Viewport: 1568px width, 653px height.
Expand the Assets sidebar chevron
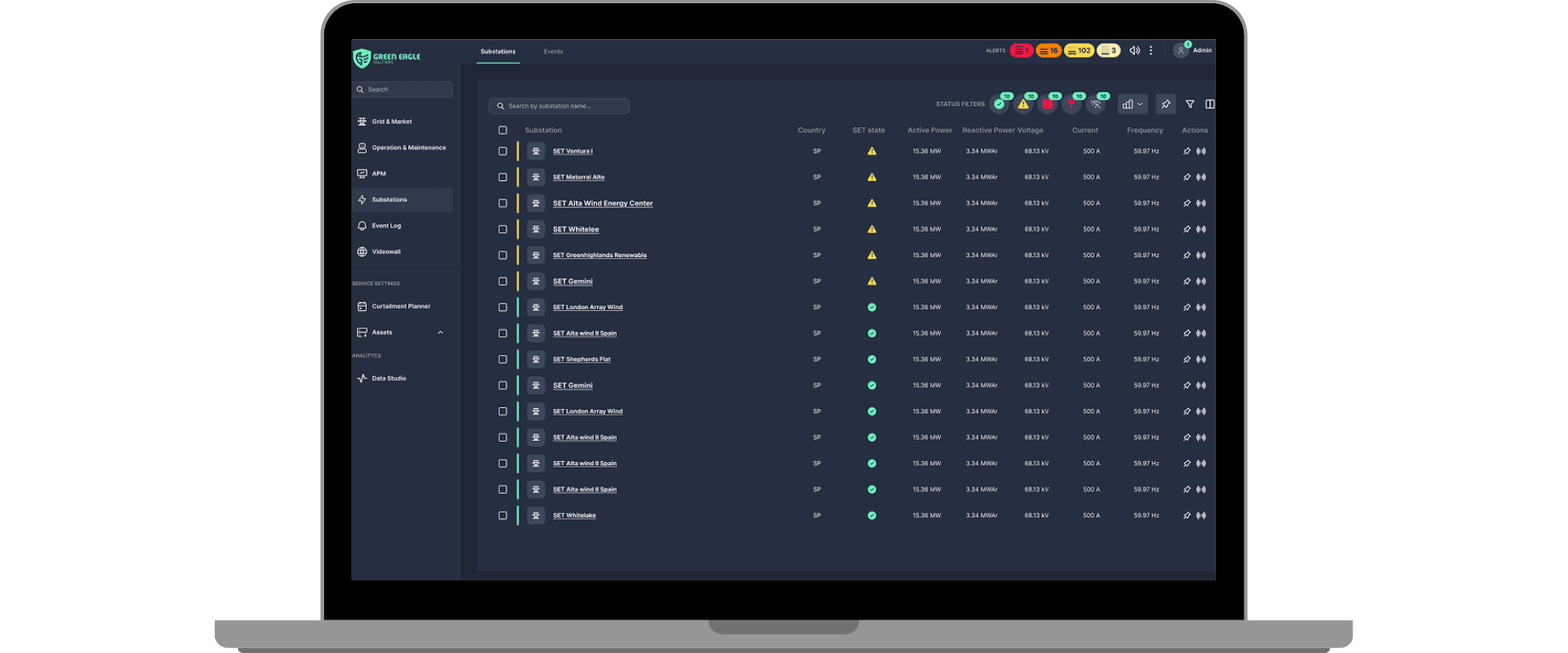coord(440,332)
